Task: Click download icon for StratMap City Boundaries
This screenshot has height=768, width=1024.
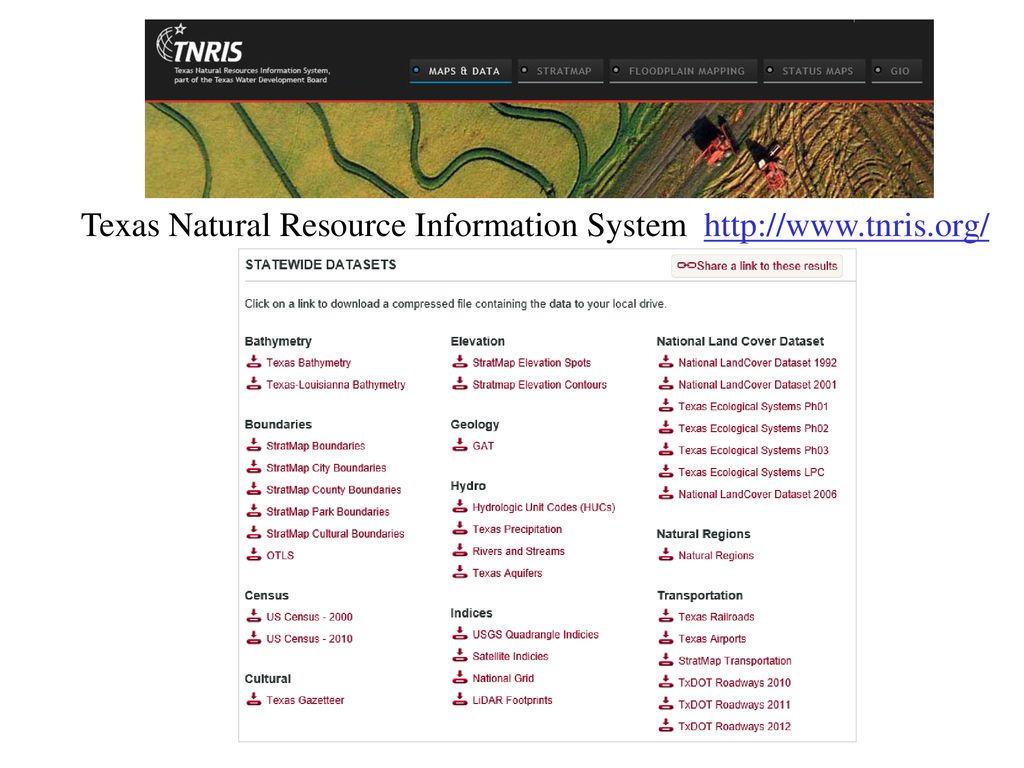Action: coord(253,467)
